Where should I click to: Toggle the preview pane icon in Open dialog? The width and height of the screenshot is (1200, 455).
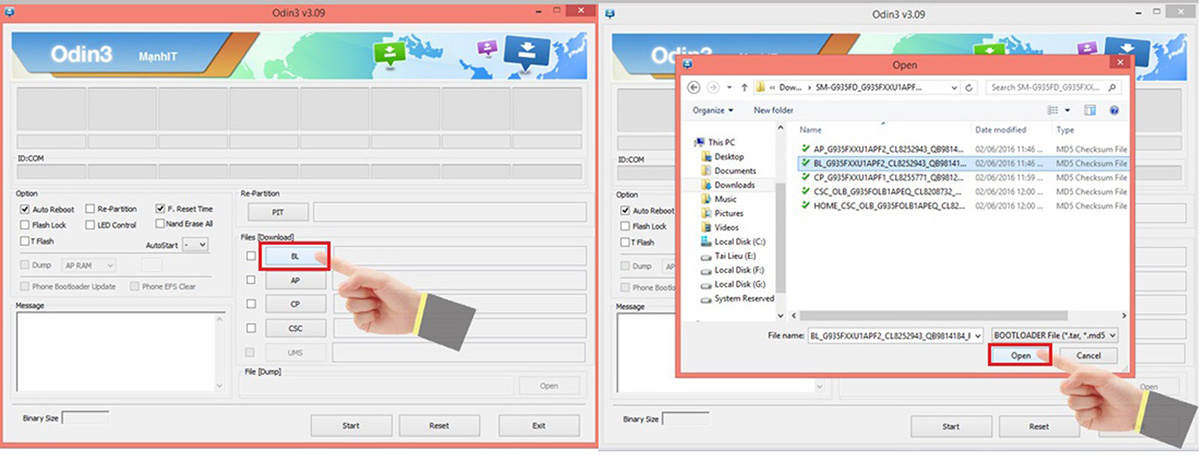pos(1090,110)
